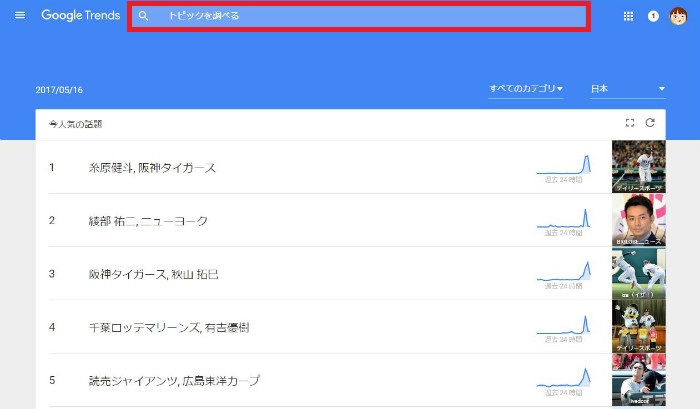Open thumbnail image for 読売ジャイアンツ story
Viewport: 700px width, 409px height.
pos(638,380)
